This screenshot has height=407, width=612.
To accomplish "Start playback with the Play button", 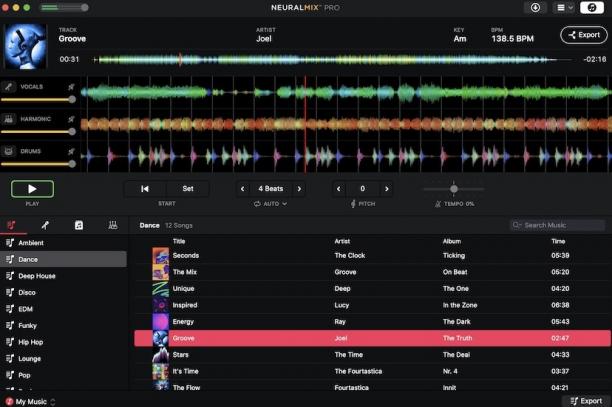I will 32,189.
